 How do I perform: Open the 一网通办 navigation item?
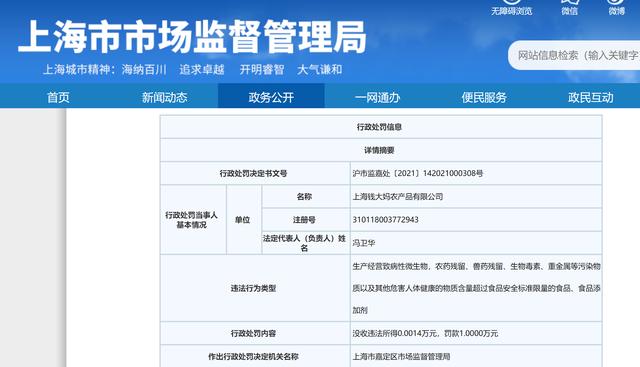click(377, 97)
